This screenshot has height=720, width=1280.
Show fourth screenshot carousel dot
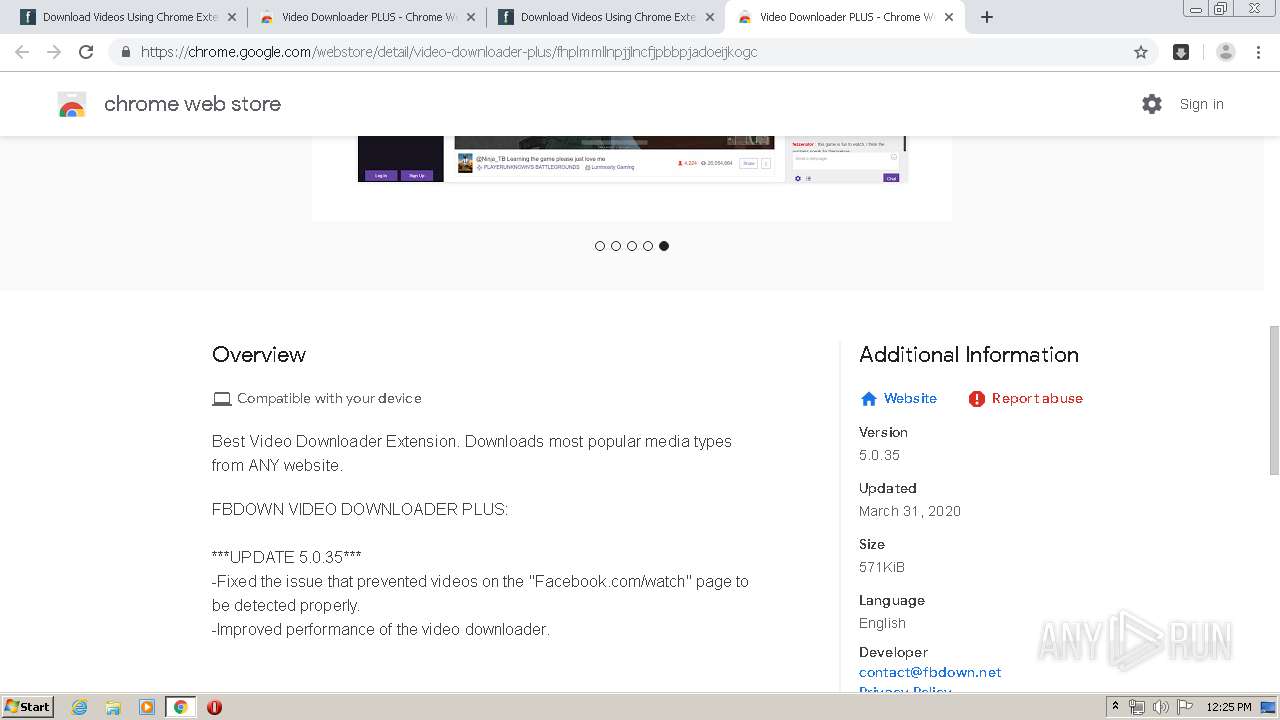pos(648,246)
